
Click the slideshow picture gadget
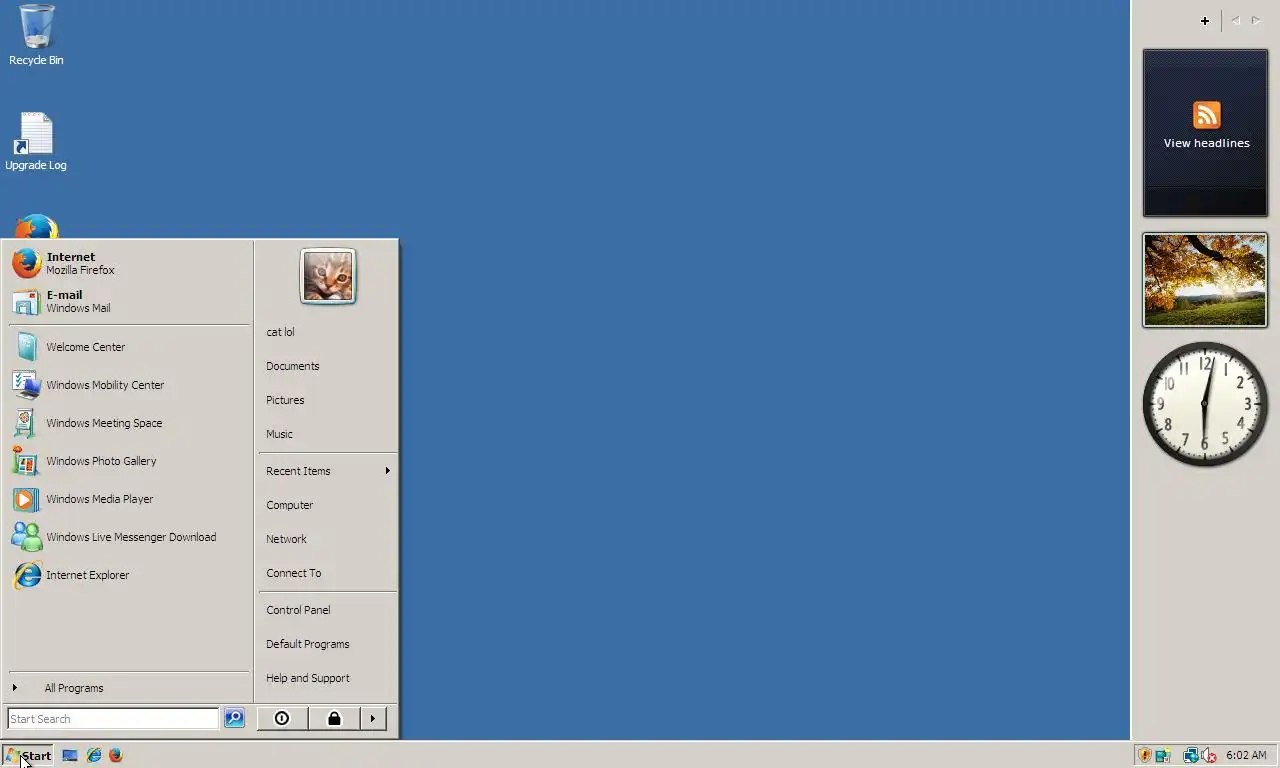(x=1205, y=280)
